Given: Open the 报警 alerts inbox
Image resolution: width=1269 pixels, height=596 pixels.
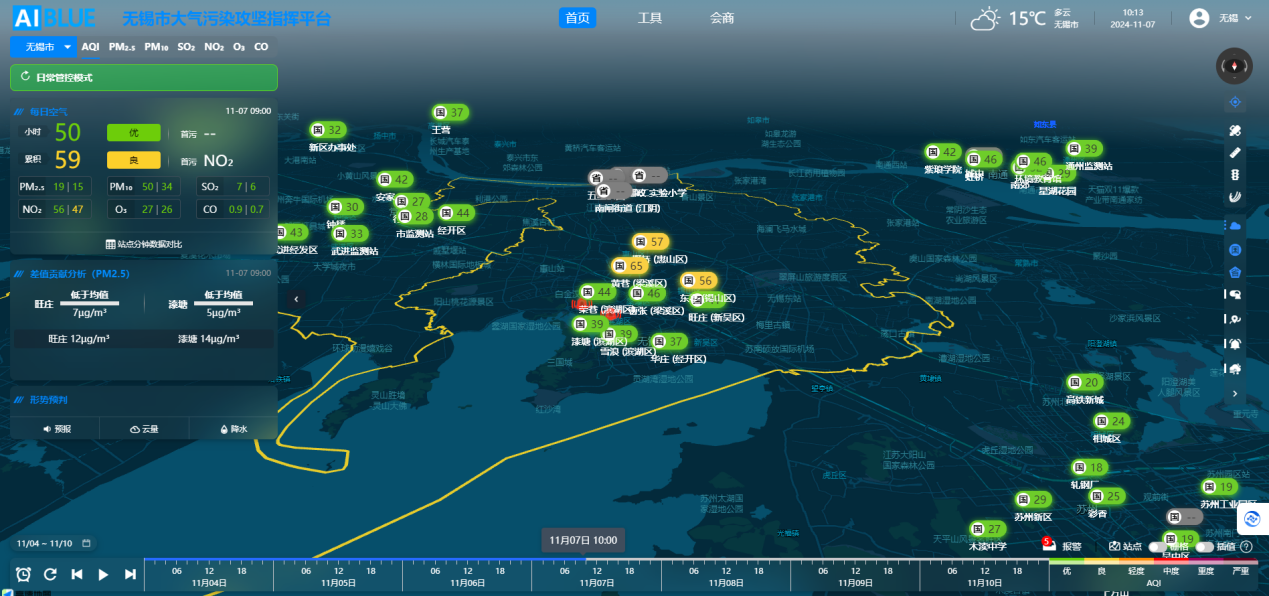Looking at the screenshot, I should coord(1062,546).
